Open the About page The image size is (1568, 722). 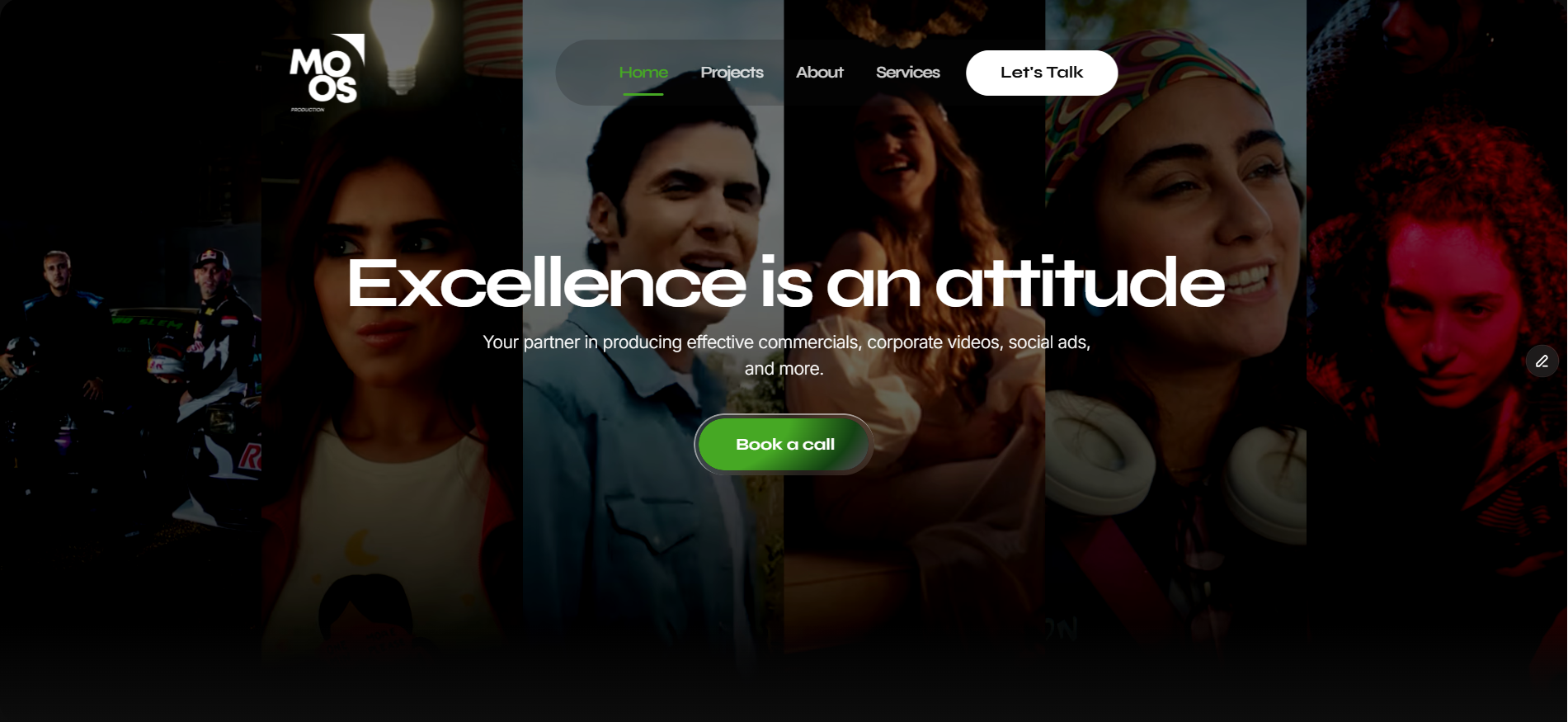point(819,73)
